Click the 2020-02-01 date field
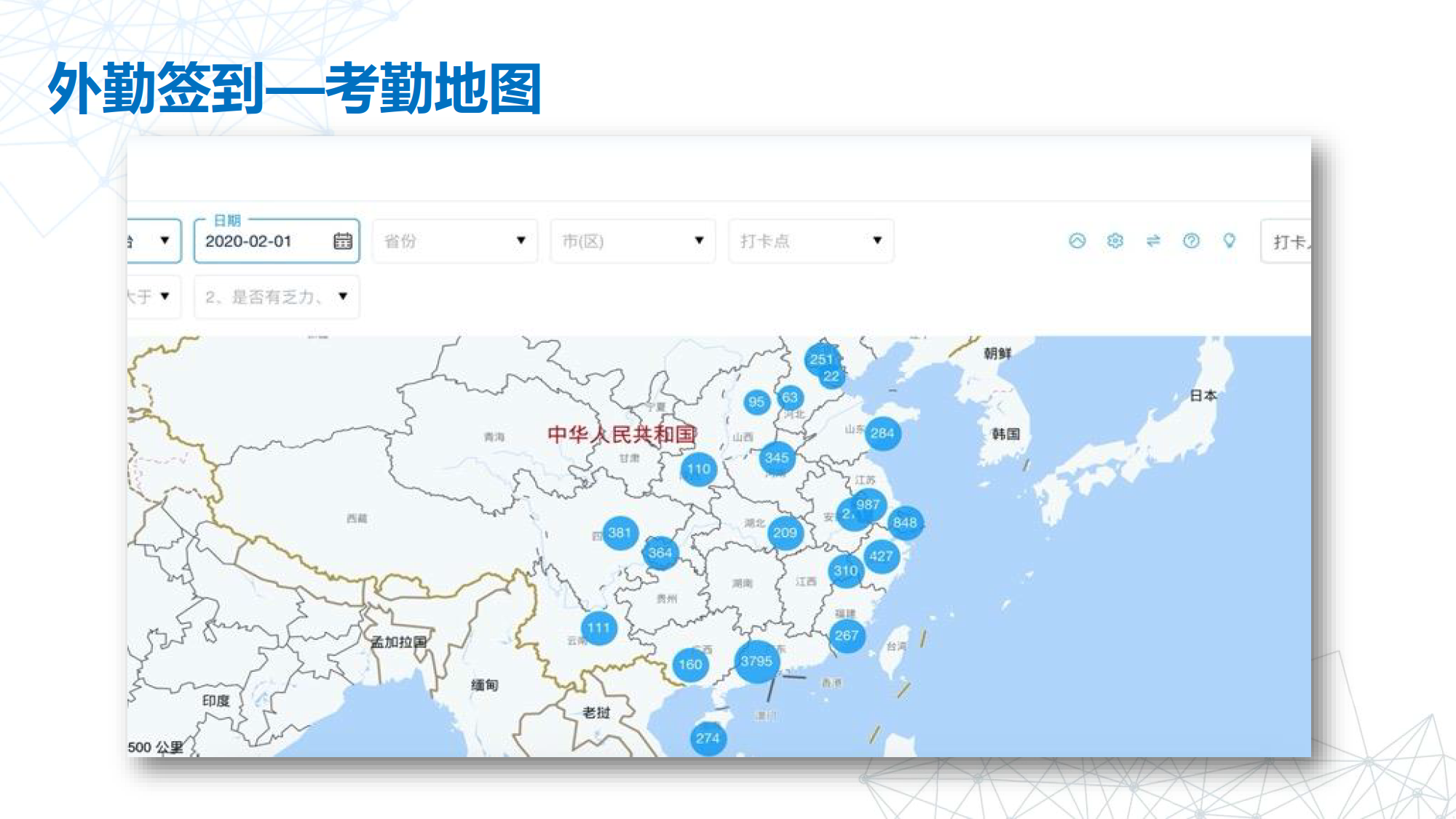 coord(277,241)
